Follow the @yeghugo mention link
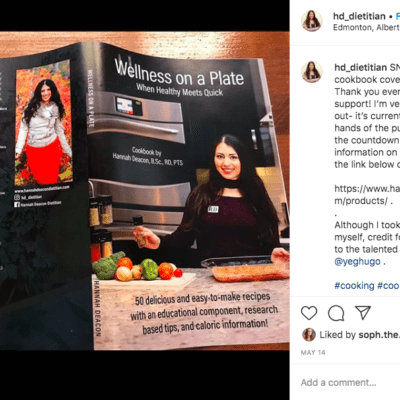 (357, 261)
